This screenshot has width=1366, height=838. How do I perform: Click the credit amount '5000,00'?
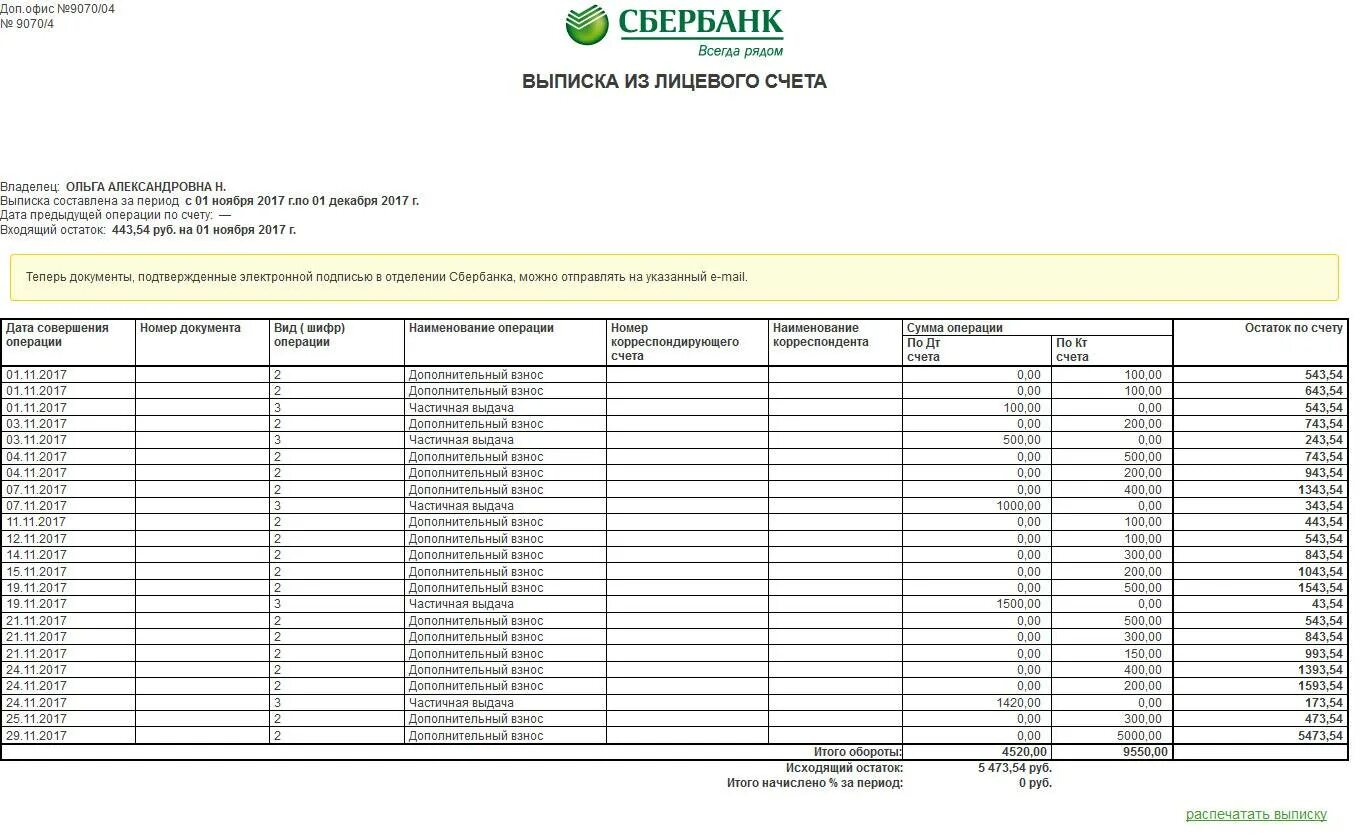click(x=1139, y=736)
